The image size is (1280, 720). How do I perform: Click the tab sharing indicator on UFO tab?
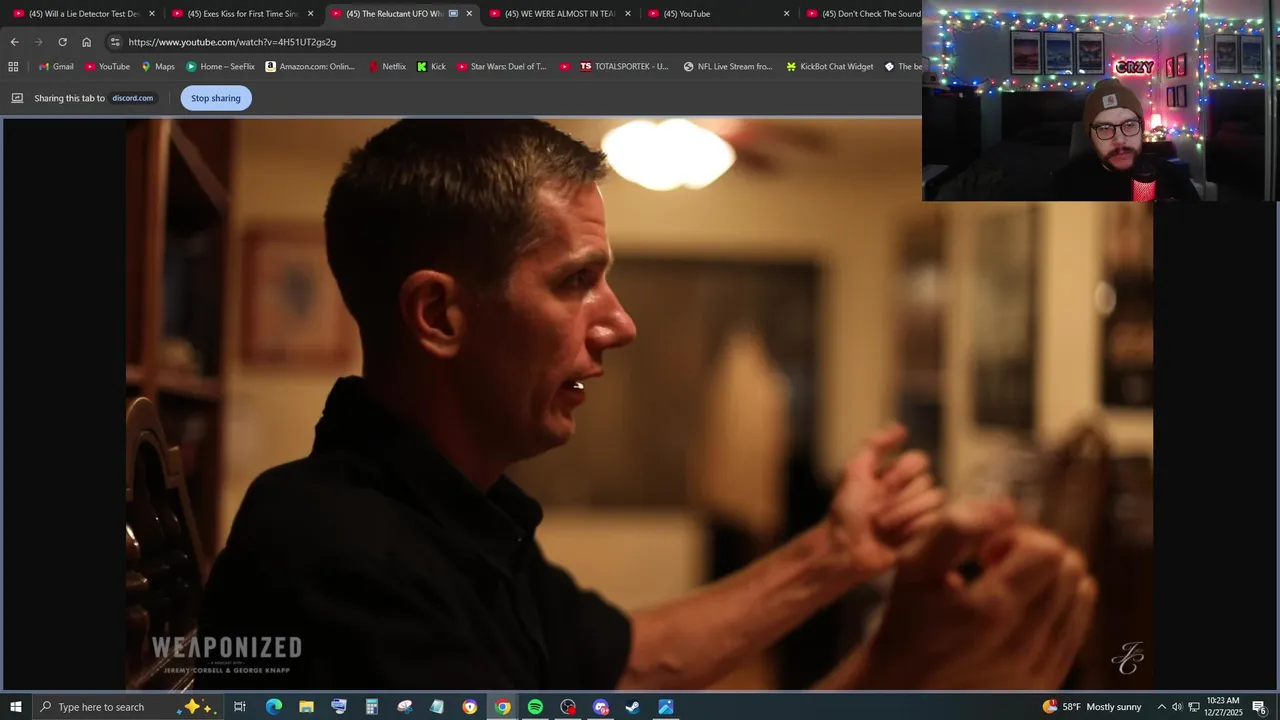click(453, 14)
